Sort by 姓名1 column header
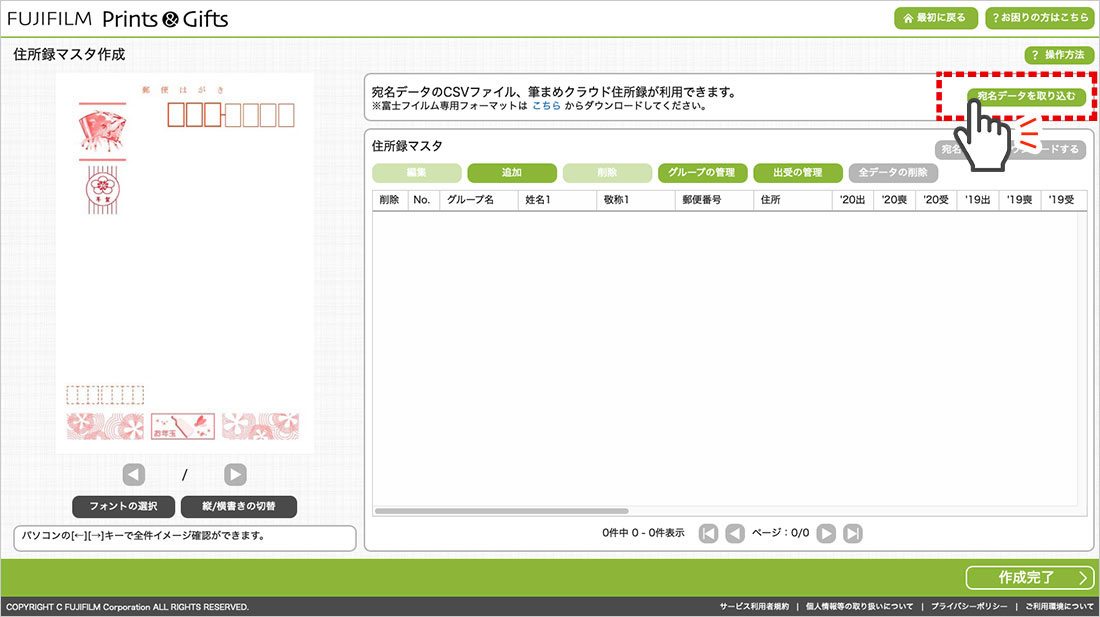Screen dimensions: 1100x617 pyautogui.click(x=557, y=200)
